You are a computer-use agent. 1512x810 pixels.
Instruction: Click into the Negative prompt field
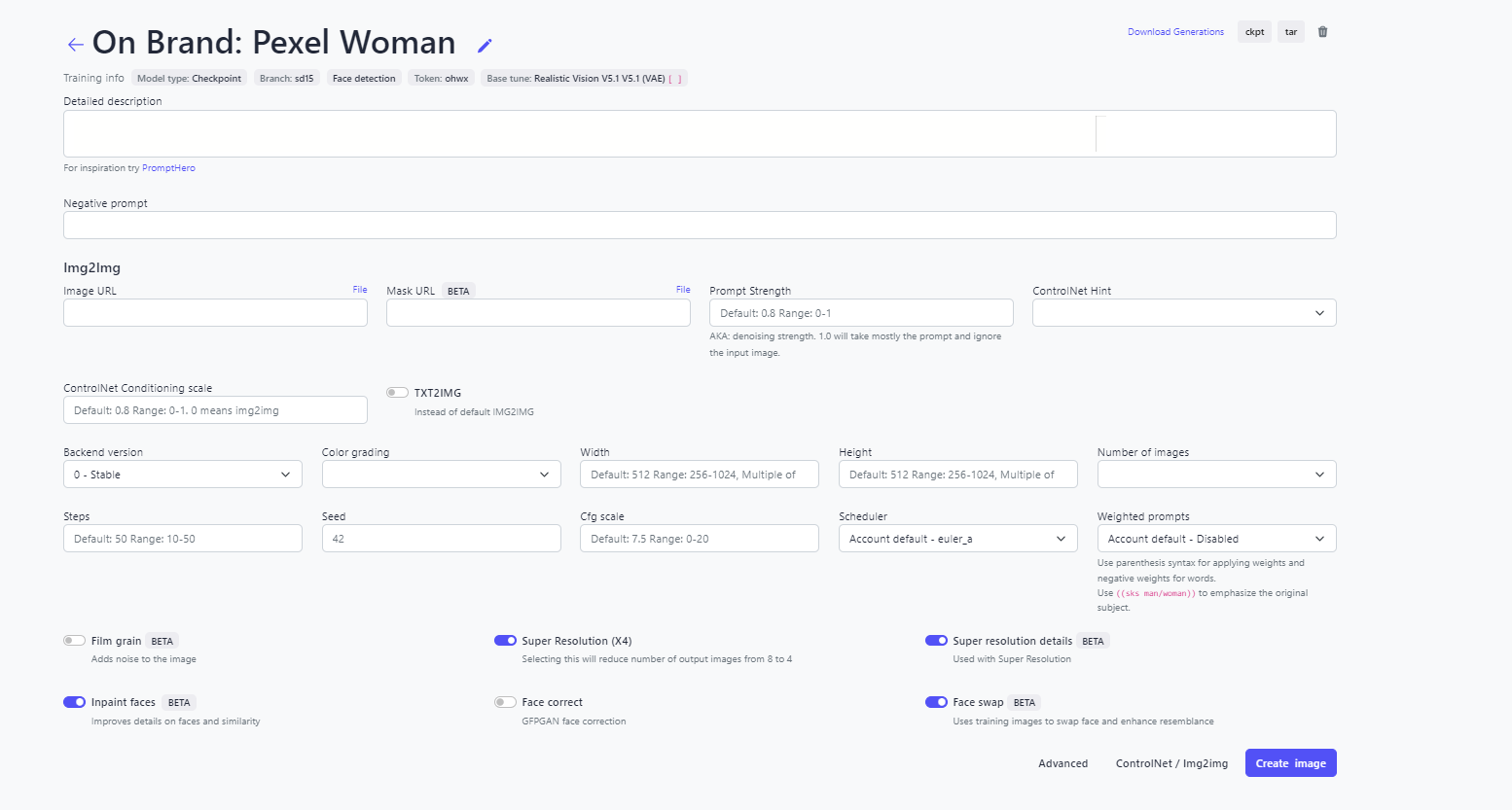click(700, 226)
